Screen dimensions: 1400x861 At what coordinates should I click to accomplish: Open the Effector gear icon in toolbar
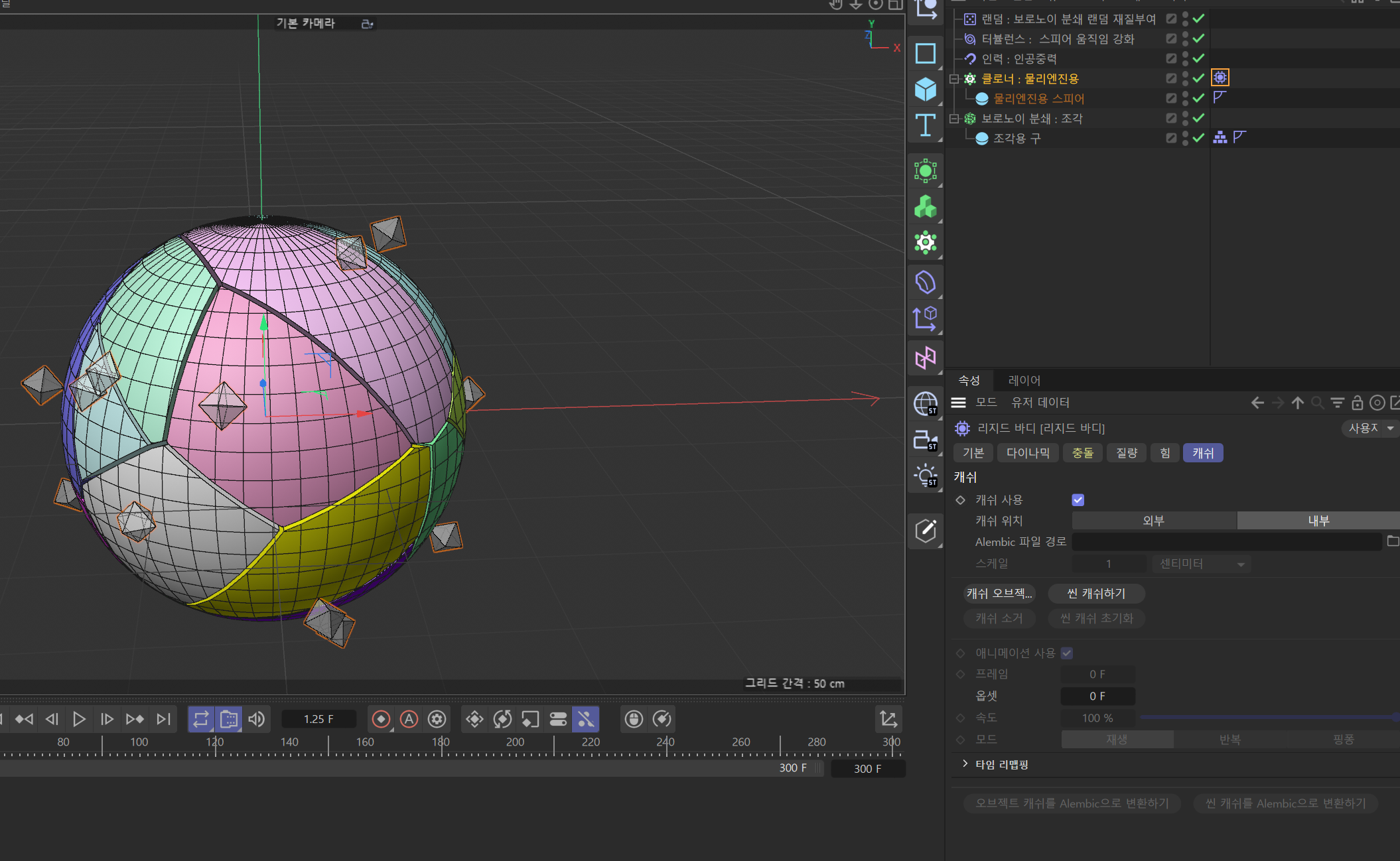[x=925, y=243]
